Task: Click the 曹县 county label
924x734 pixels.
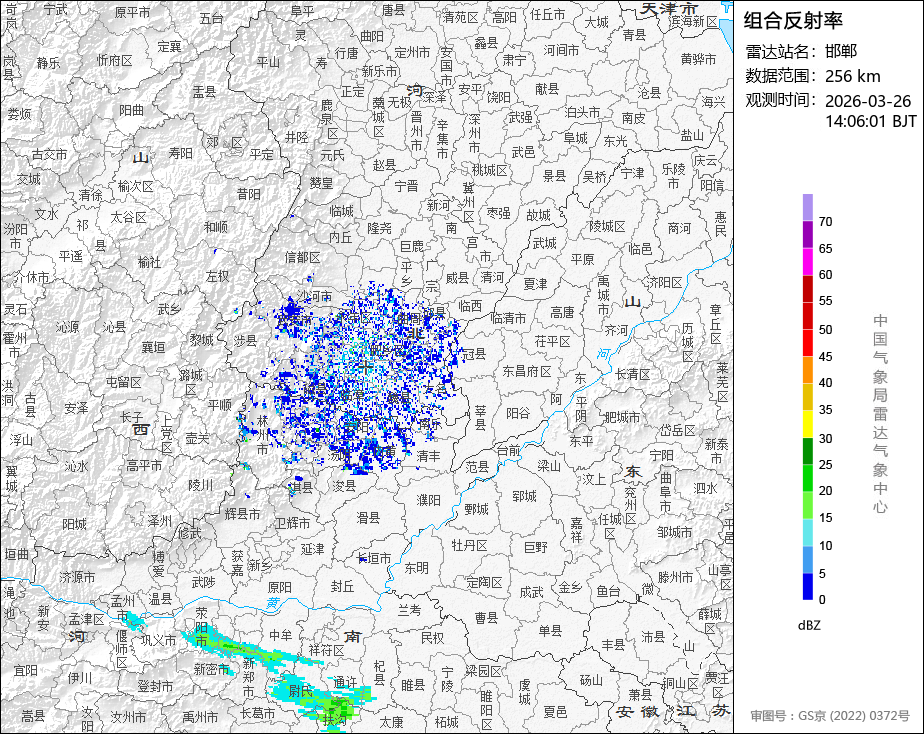Action: coord(486,617)
